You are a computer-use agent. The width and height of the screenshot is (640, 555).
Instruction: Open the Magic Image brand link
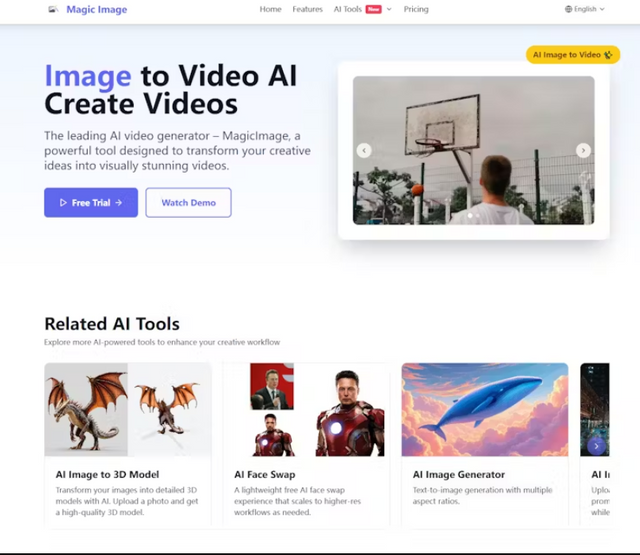[97, 9]
